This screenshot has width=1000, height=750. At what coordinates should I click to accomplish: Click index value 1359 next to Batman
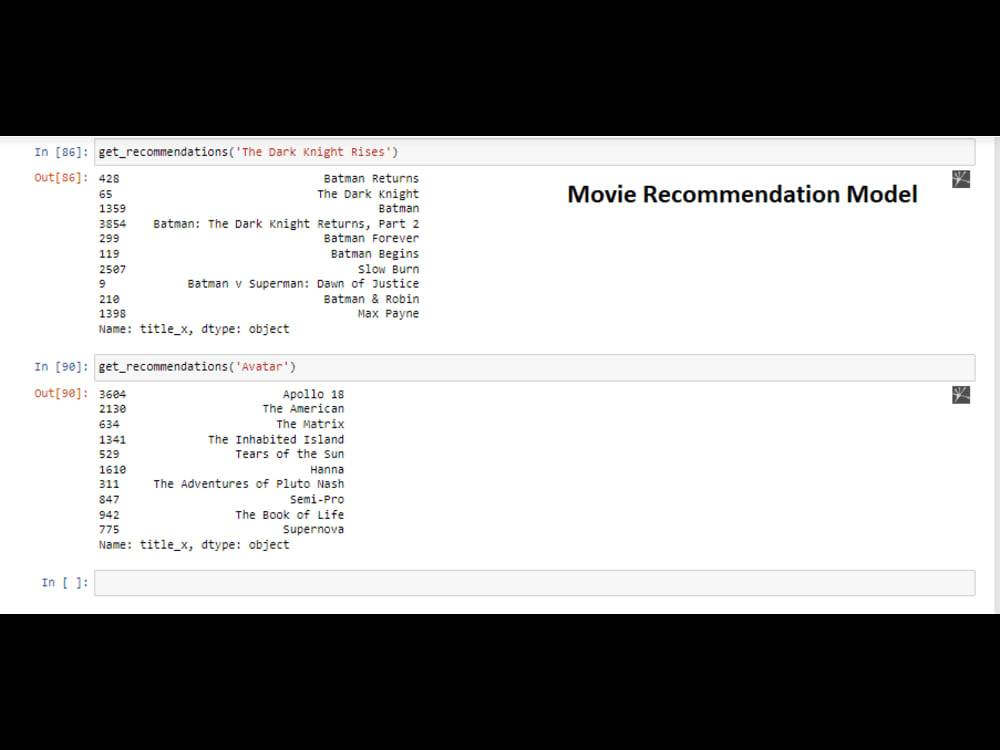112,209
